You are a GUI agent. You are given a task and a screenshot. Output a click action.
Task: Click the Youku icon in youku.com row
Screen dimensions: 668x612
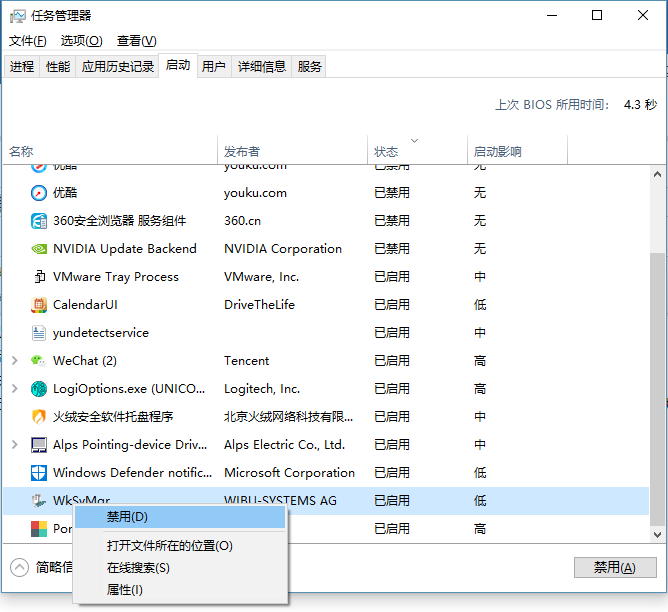39,193
